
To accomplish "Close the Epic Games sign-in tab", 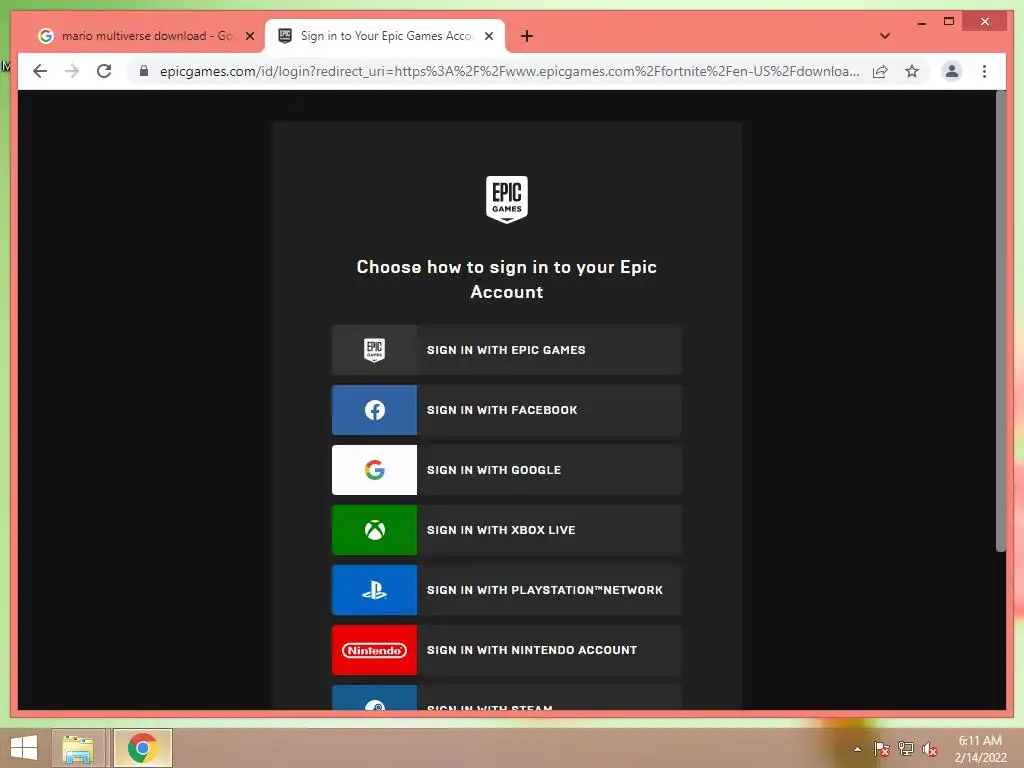I will coord(488,36).
